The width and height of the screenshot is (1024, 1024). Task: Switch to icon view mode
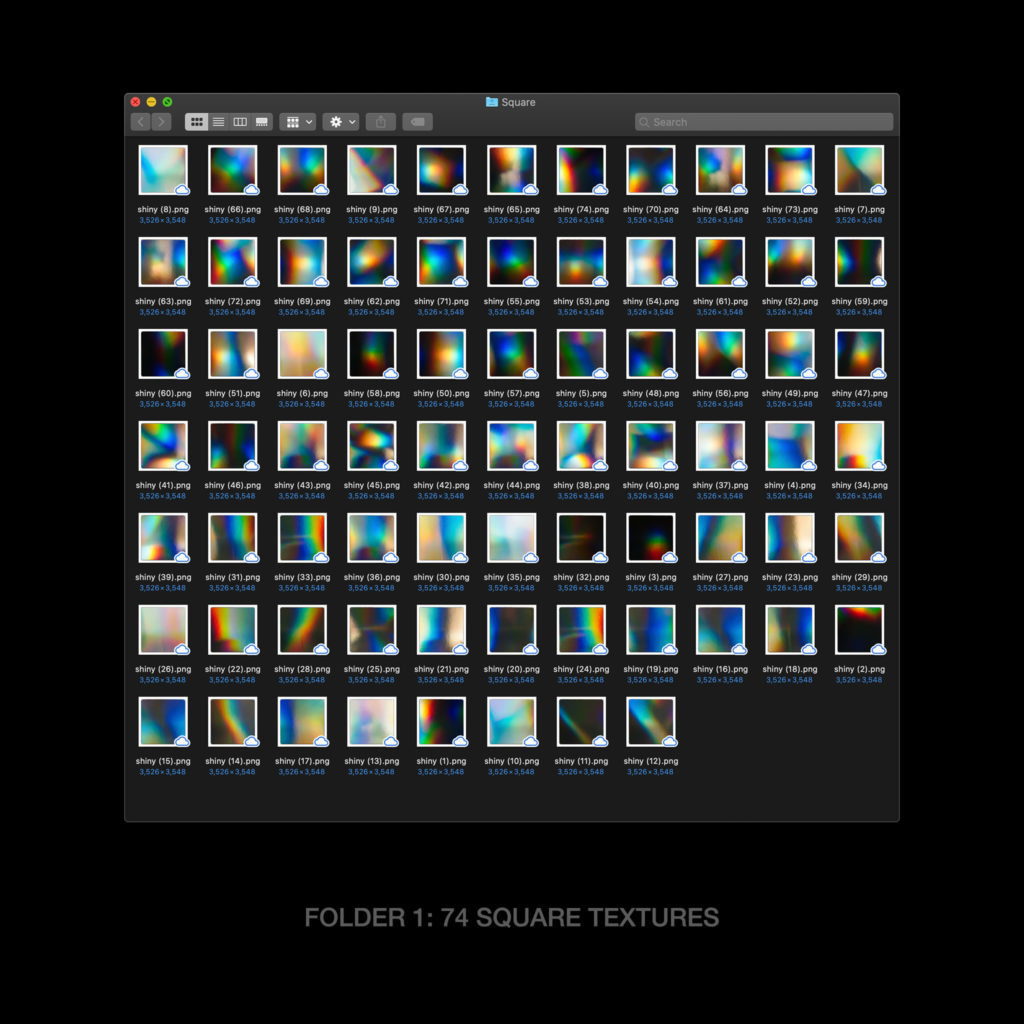pyautogui.click(x=197, y=122)
